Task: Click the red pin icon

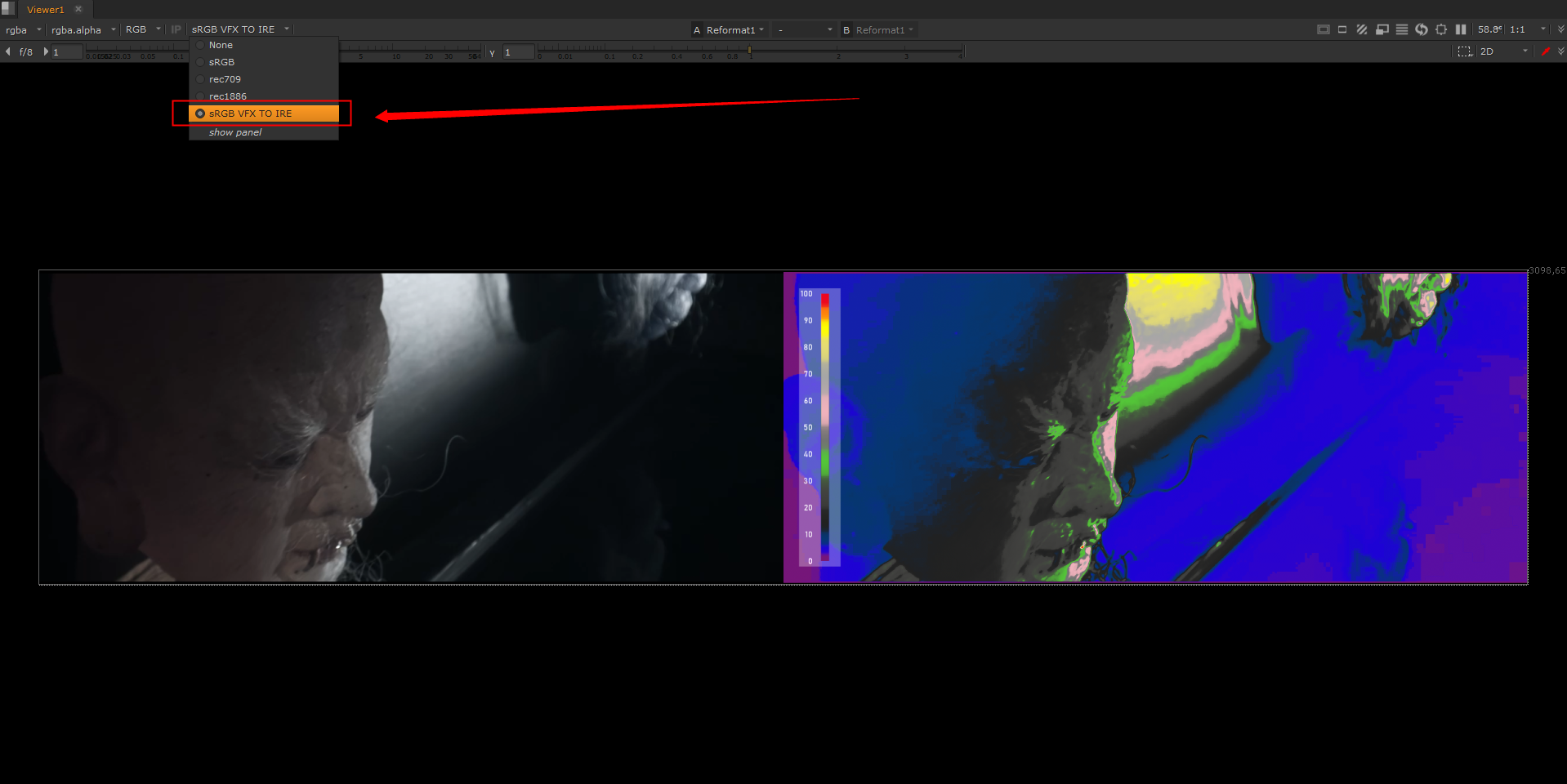Action: pyautogui.click(x=1546, y=51)
